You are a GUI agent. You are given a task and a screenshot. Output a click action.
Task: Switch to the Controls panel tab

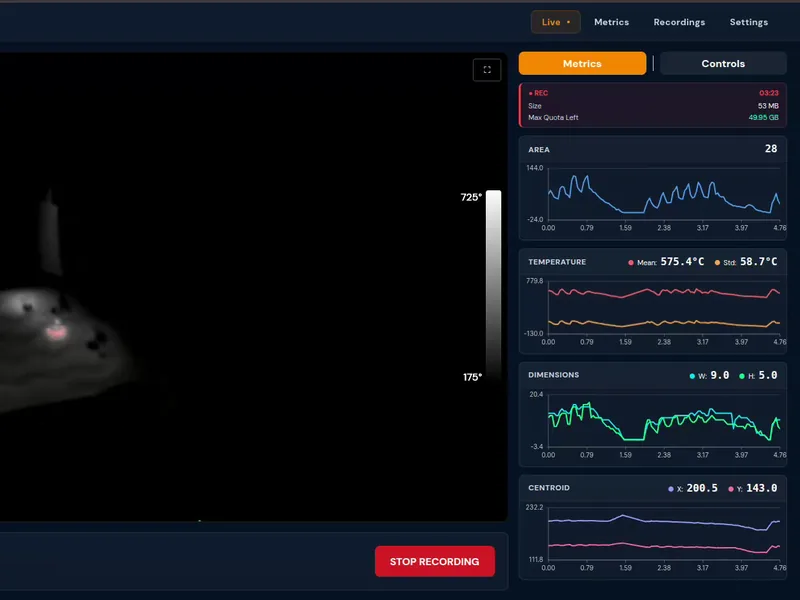tap(723, 64)
